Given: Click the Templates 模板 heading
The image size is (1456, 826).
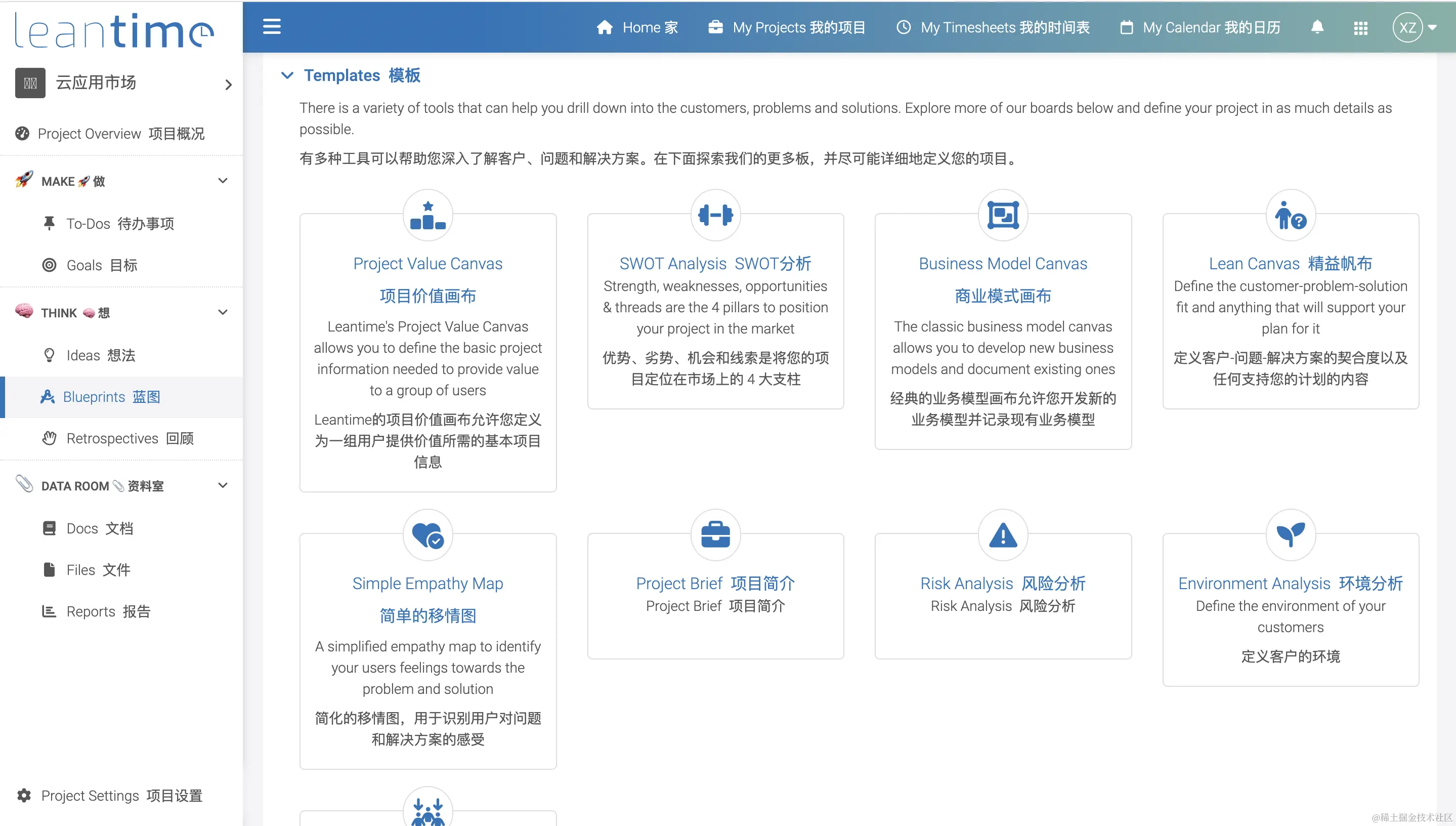Looking at the screenshot, I should coord(362,75).
